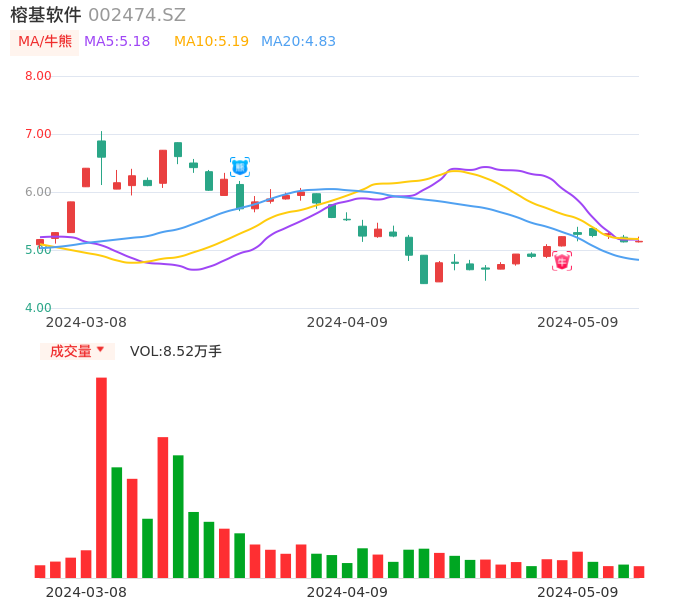Click the 榕基软件 stock name link
The width and height of the screenshot is (686, 606).
coord(45,15)
